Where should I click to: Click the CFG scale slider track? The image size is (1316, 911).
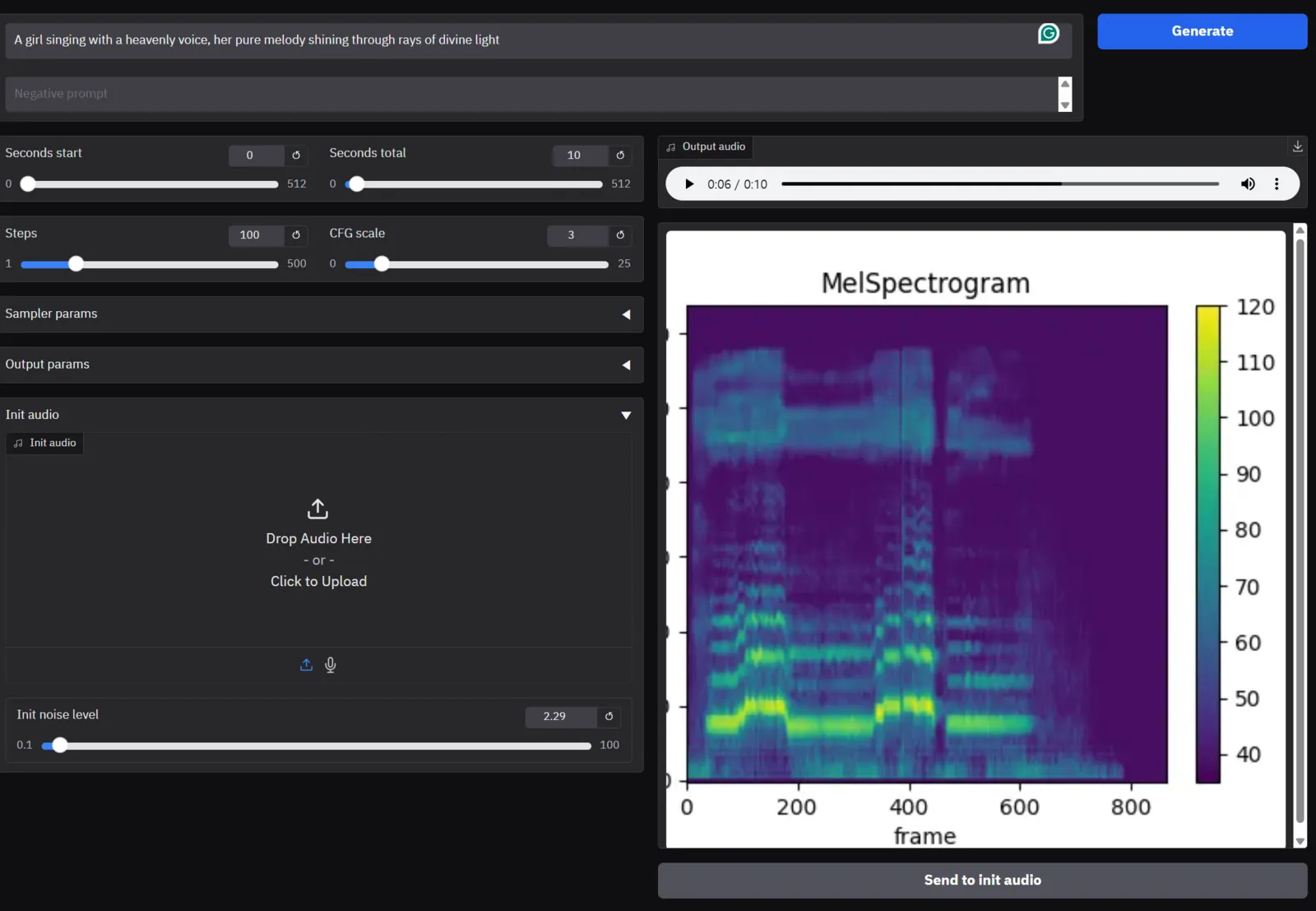pyautogui.click(x=476, y=264)
